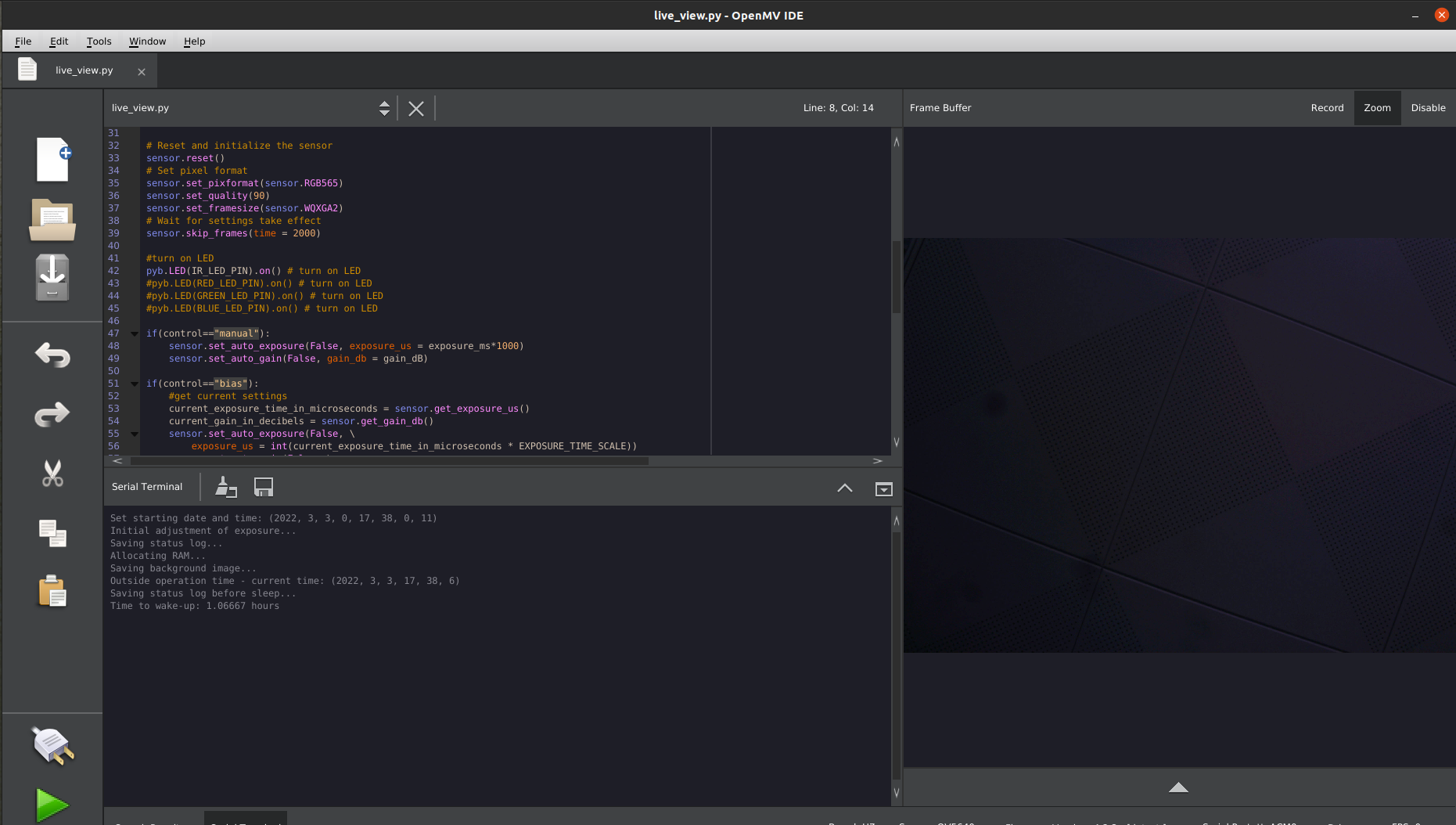
Task: Paste code from clipboard
Action: point(52,592)
